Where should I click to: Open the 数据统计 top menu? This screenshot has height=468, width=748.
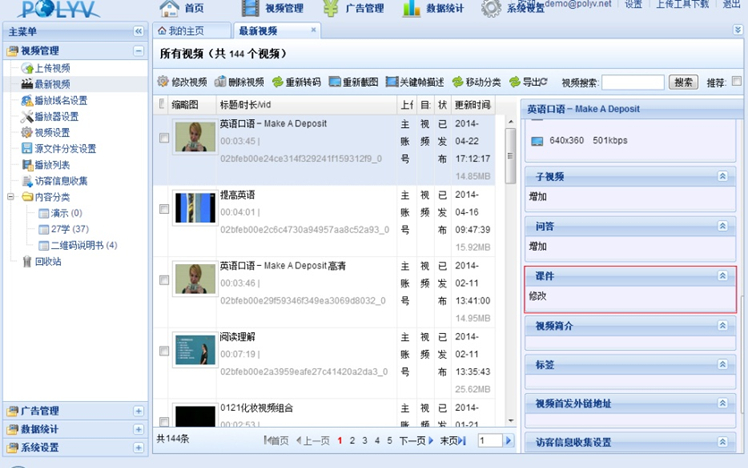tap(438, 9)
